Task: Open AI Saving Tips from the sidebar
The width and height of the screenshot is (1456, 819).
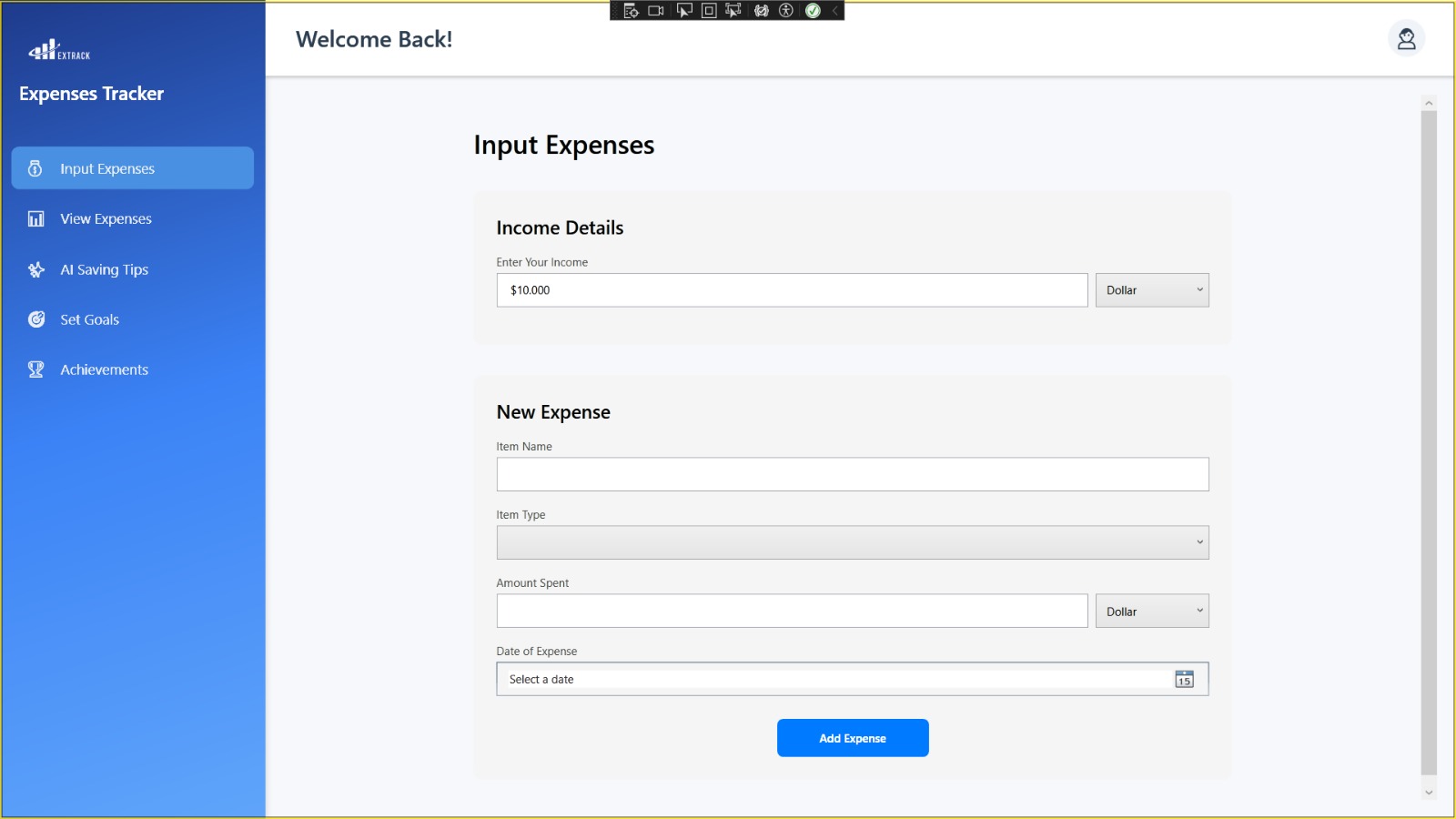Action: point(104,270)
